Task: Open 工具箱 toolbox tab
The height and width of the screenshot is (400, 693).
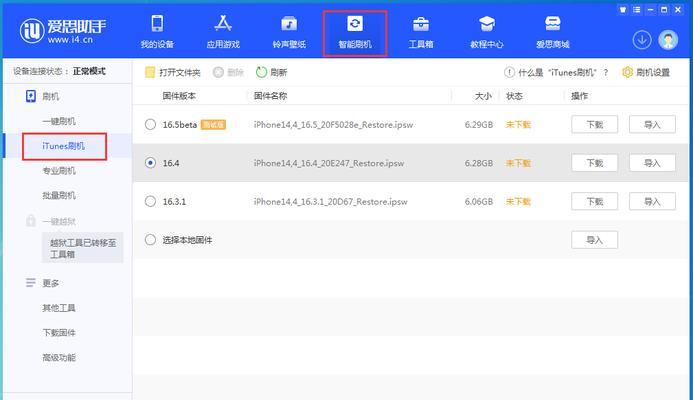Action: [x=421, y=31]
